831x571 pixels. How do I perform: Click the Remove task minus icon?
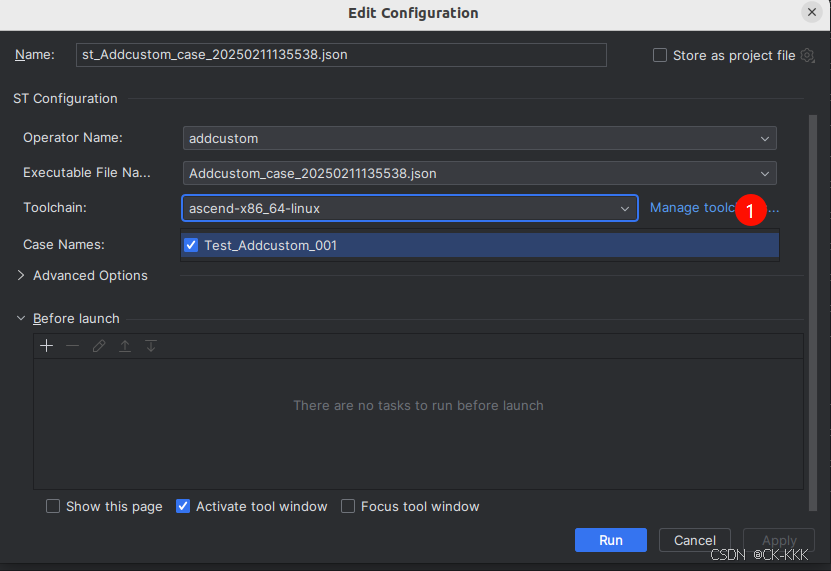[x=72, y=346]
